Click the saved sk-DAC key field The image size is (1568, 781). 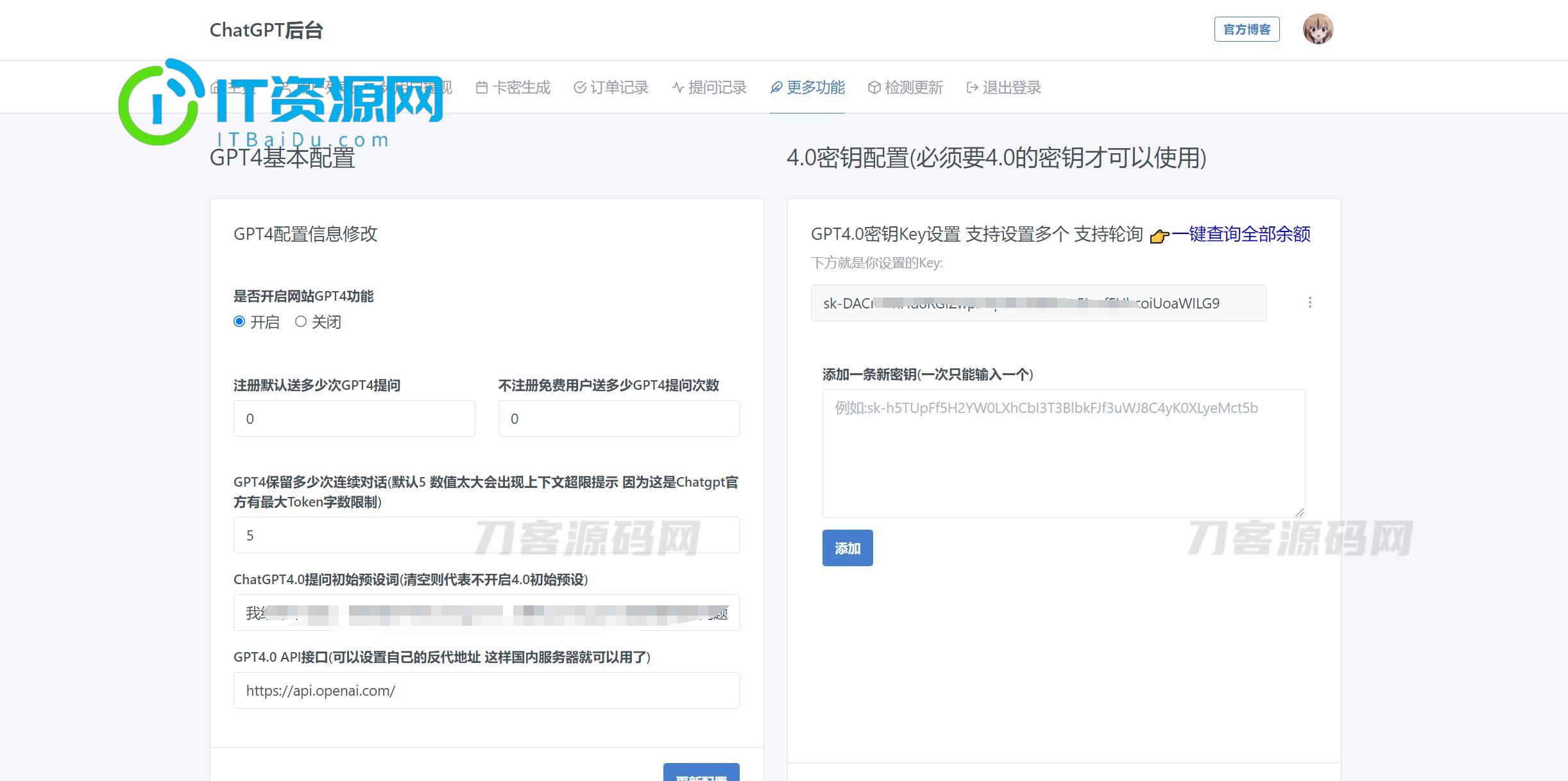point(1038,303)
